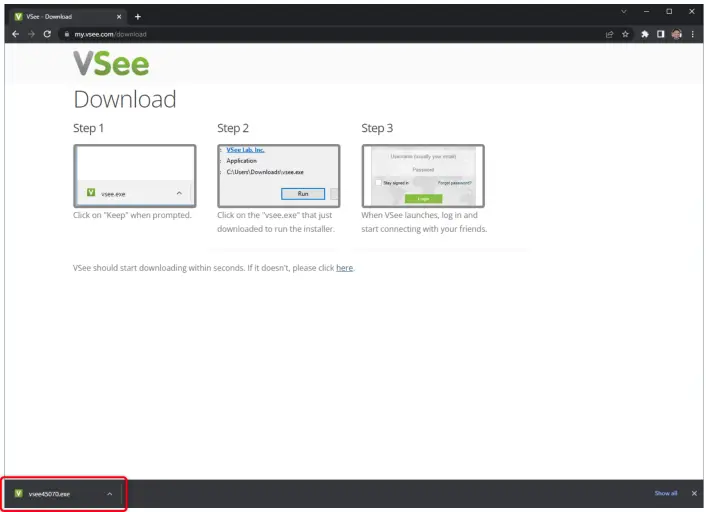Go back to the previous page
This screenshot has width=706, height=512.
tap(15, 34)
